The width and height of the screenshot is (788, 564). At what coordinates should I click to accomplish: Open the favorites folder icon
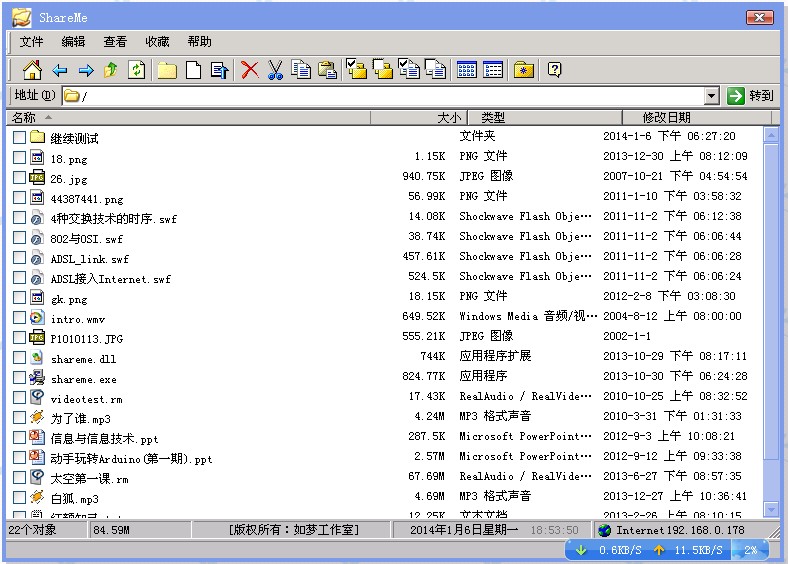click(x=524, y=70)
